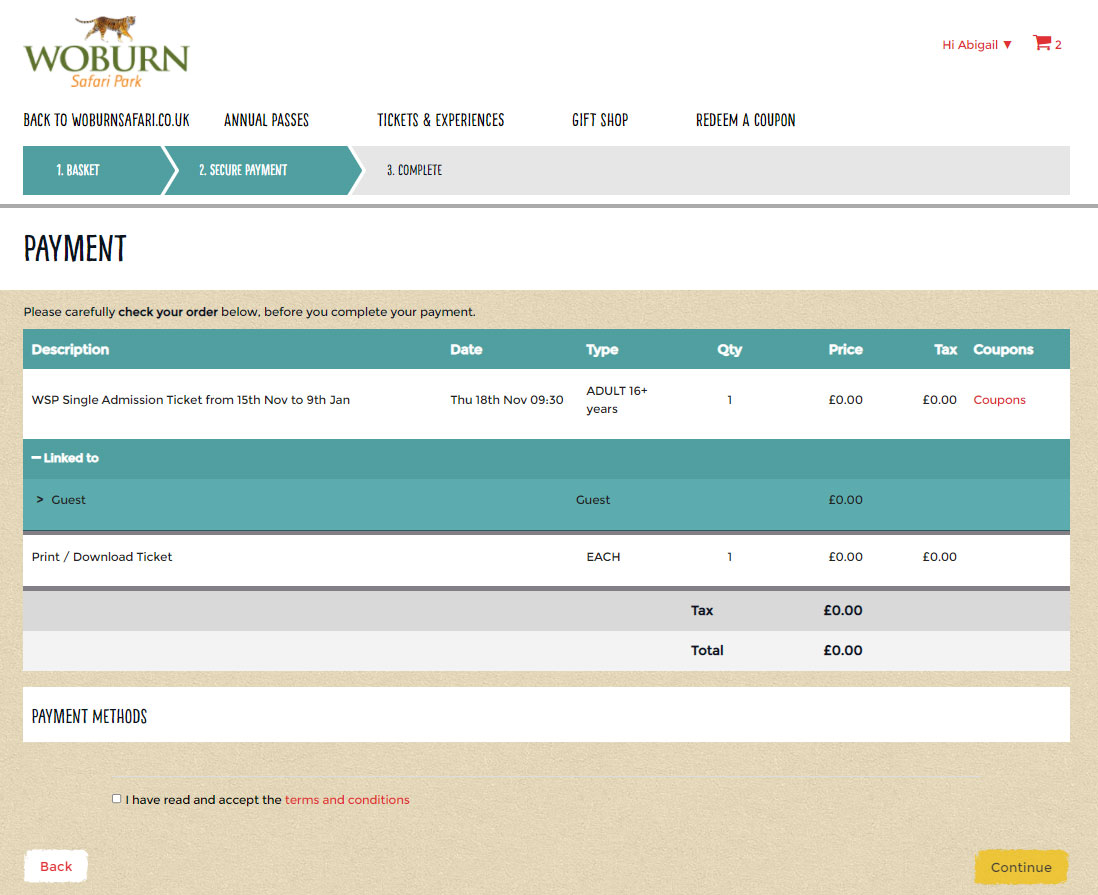Click the Description column header
The width and height of the screenshot is (1098, 895).
pos(70,349)
